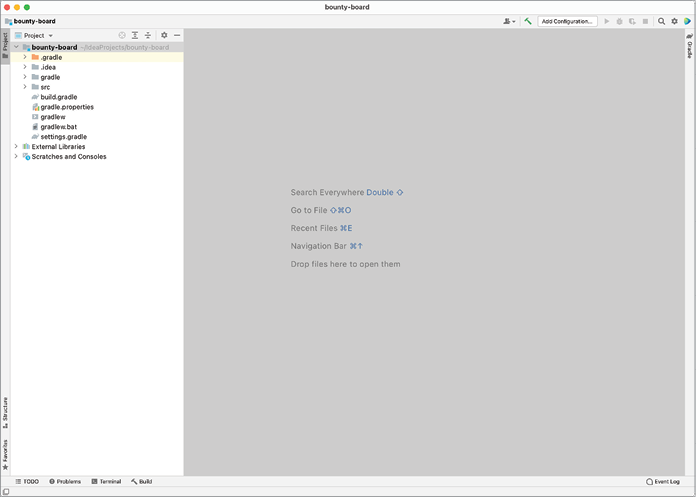Viewport: 696px width, 497px height.
Task: Expand the src folder
Action: pos(25,87)
